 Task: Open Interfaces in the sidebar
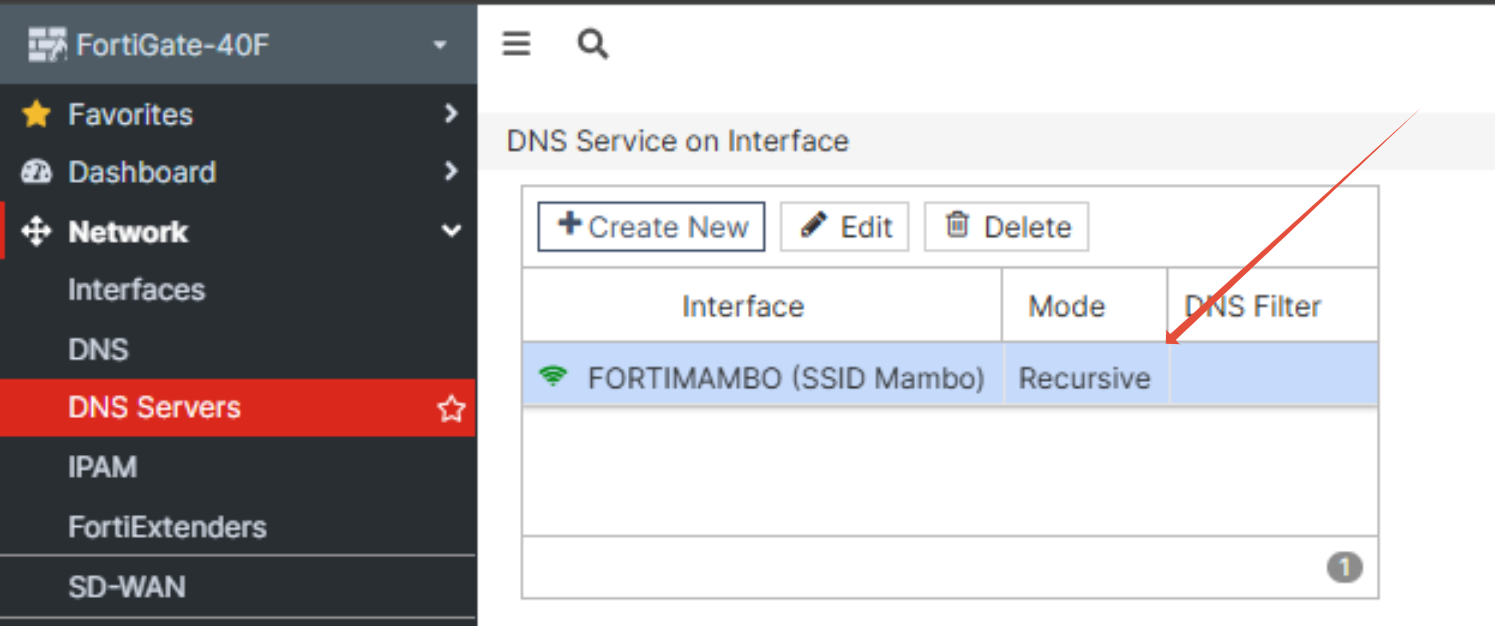pyautogui.click(x=136, y=290)
